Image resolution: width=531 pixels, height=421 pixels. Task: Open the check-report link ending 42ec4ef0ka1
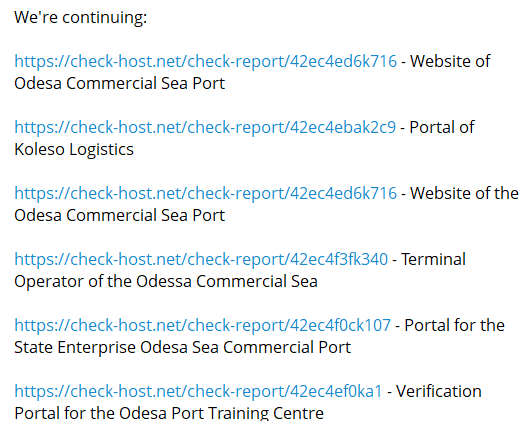(198, 392)
